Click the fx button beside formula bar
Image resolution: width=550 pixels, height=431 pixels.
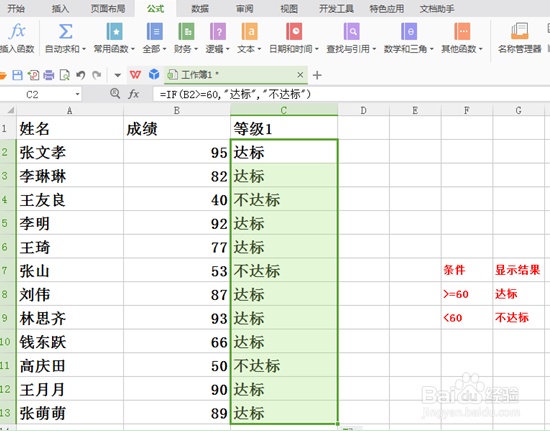[x=133, y=94]
